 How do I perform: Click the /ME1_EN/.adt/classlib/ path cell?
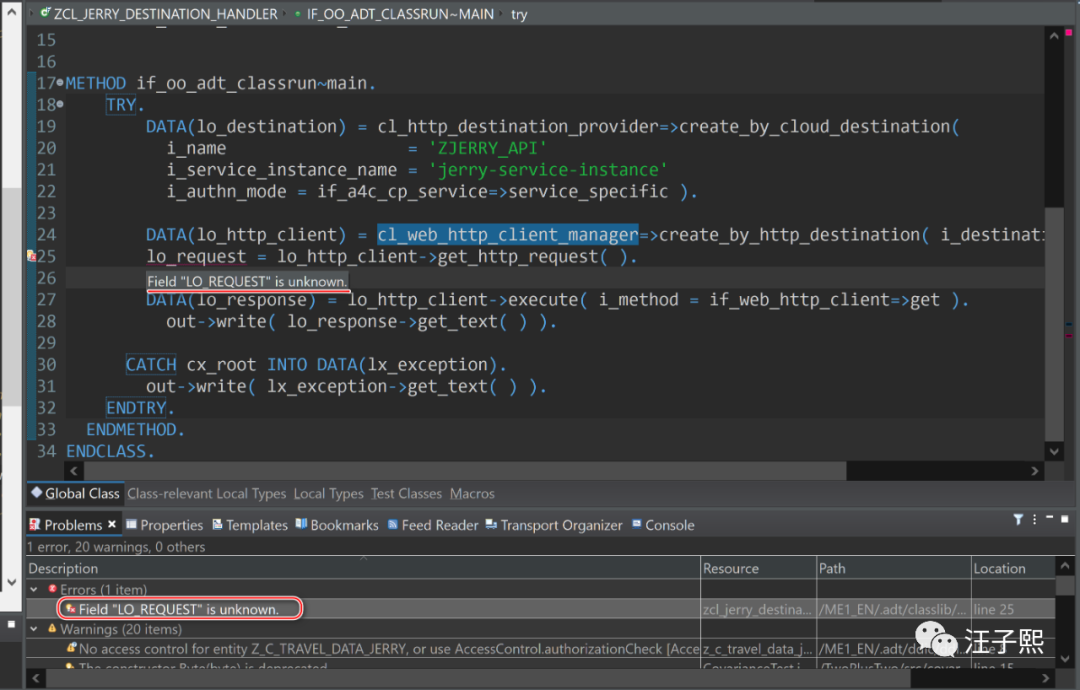(x=893, y=609)
